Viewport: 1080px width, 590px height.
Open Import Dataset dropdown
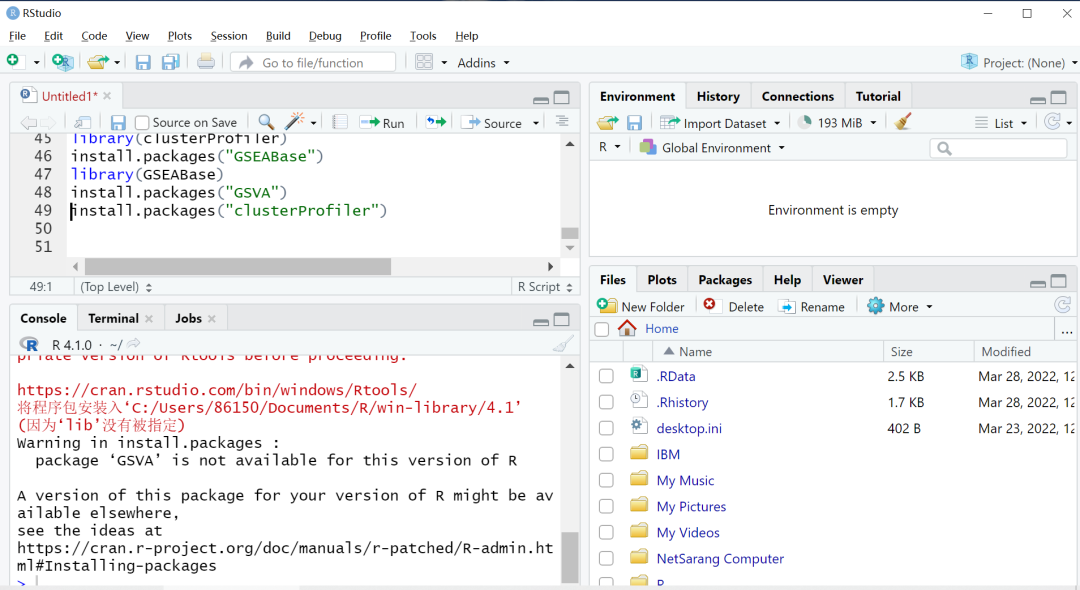pyautogui.click(x=720, y=123)
